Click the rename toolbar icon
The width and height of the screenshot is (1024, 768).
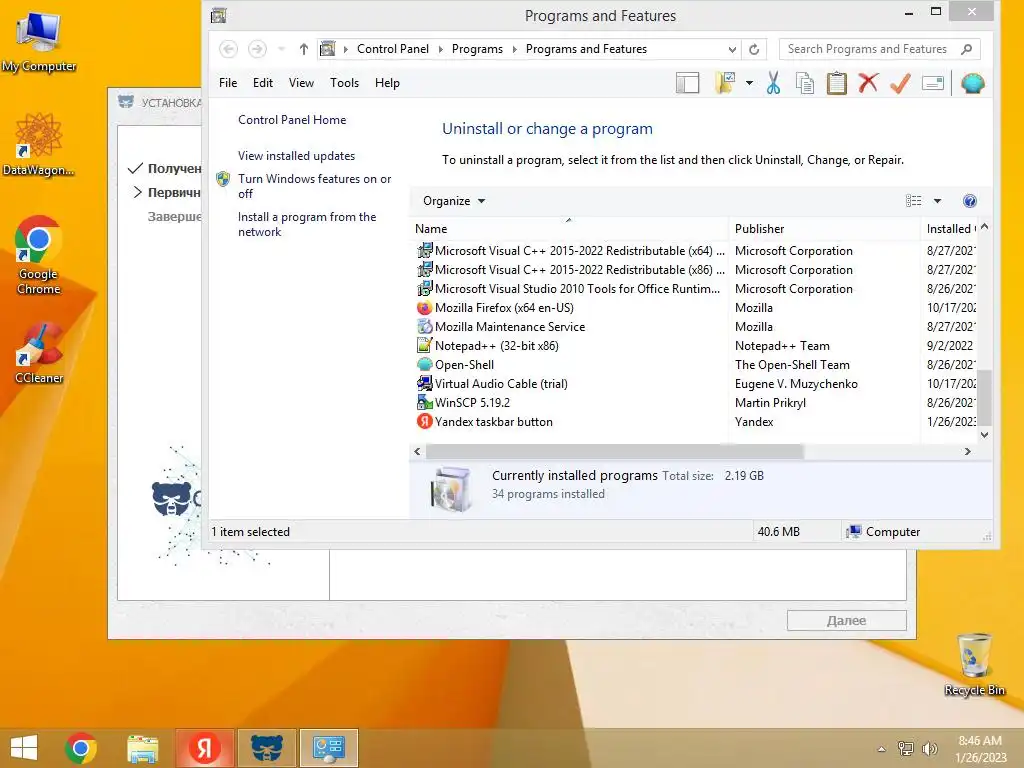pos(933,83)
